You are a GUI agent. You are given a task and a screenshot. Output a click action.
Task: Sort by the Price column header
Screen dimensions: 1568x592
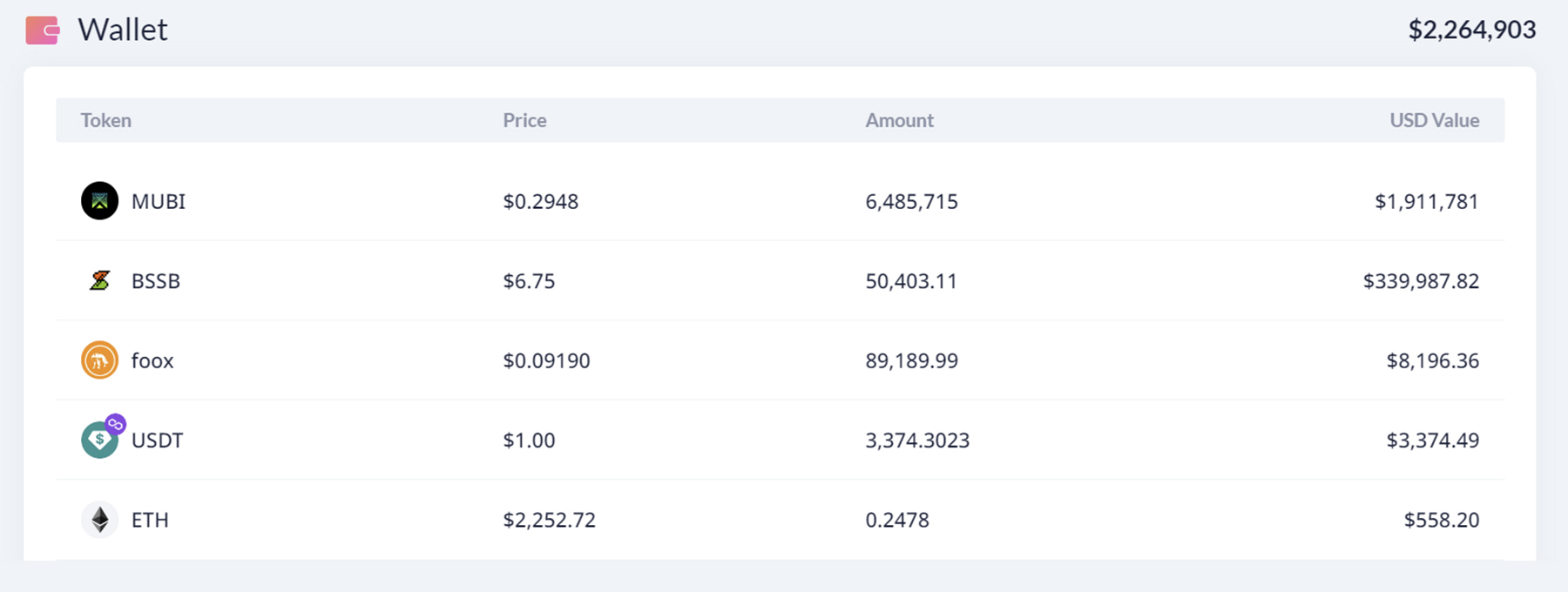tap(524, 120)
